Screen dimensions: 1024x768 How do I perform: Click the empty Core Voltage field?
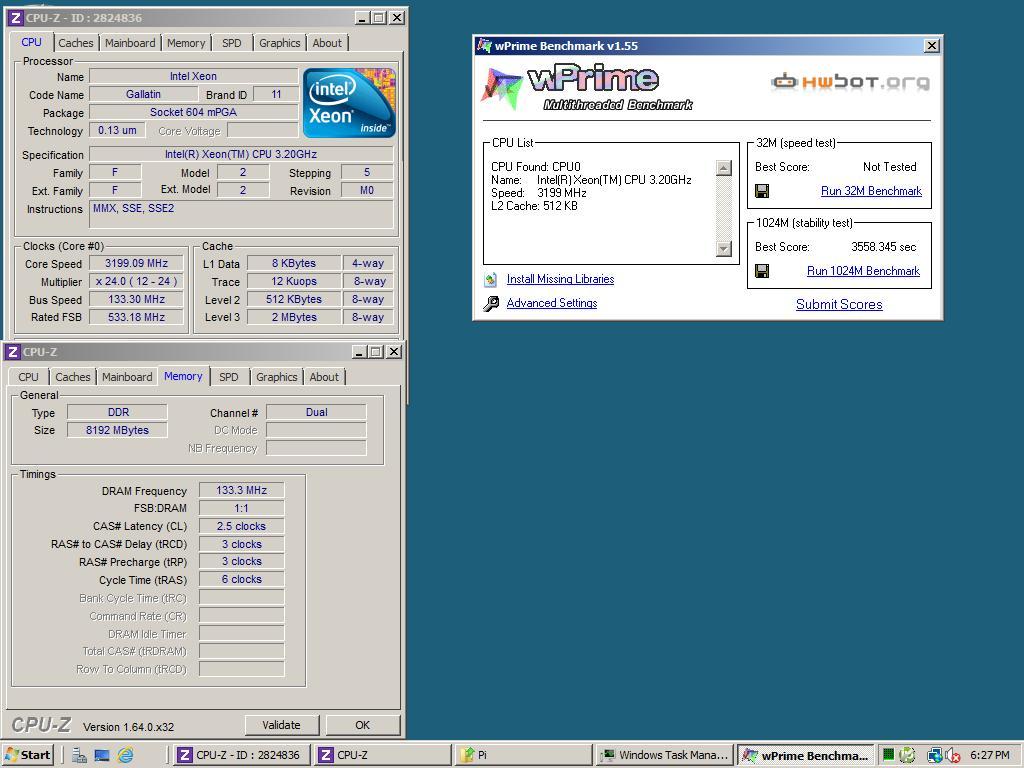(263, 131)
